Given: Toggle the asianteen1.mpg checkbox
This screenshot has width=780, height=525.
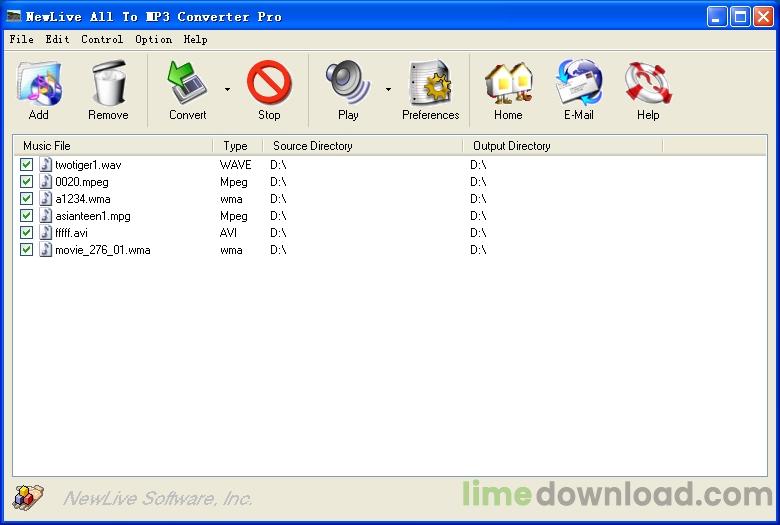Looking at the screenshot, I should pos(26,215).
